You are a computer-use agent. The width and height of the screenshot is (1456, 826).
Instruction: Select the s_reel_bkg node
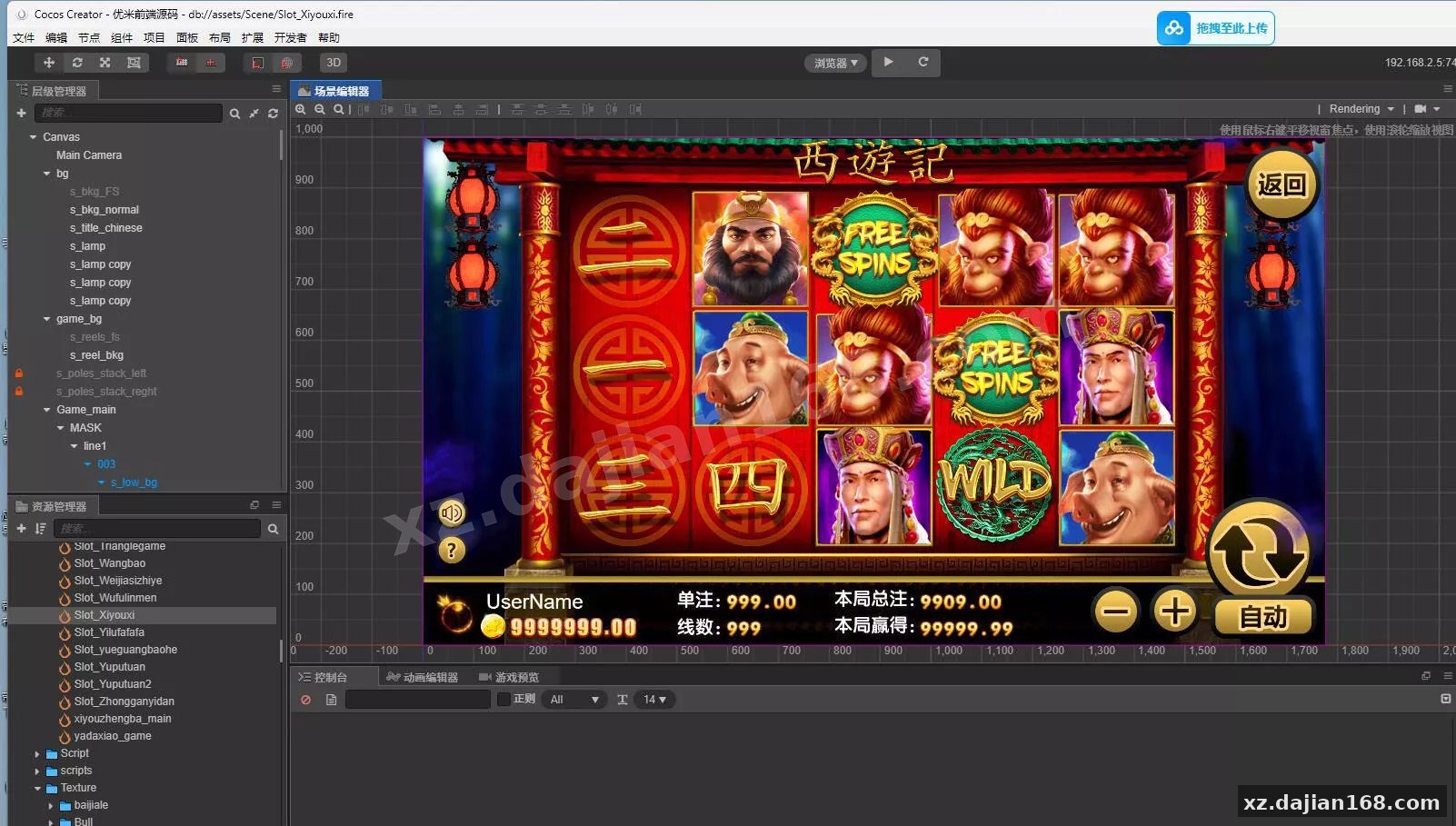click(x=96, y=355)
